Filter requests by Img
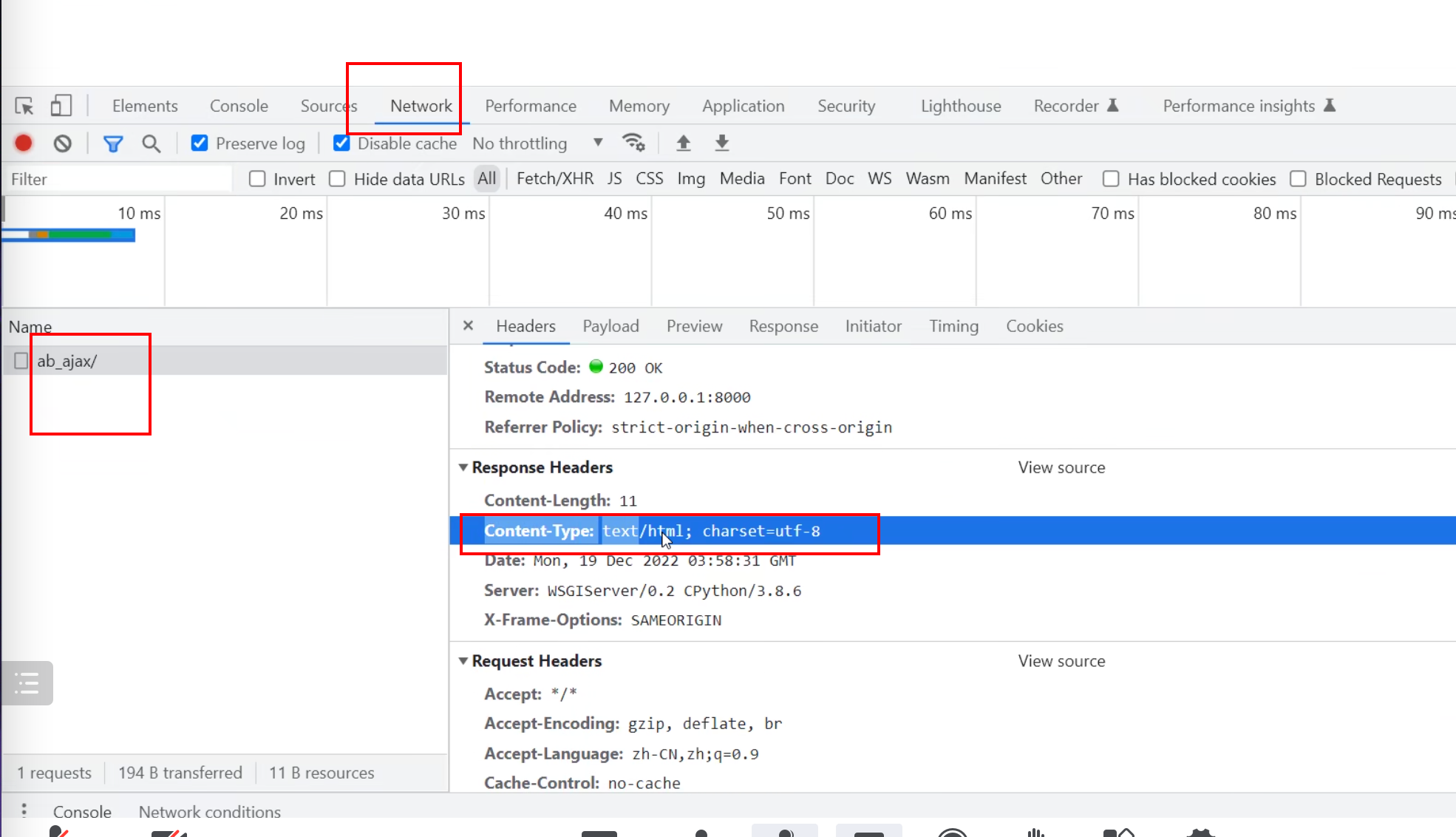 tap(691, 178)
